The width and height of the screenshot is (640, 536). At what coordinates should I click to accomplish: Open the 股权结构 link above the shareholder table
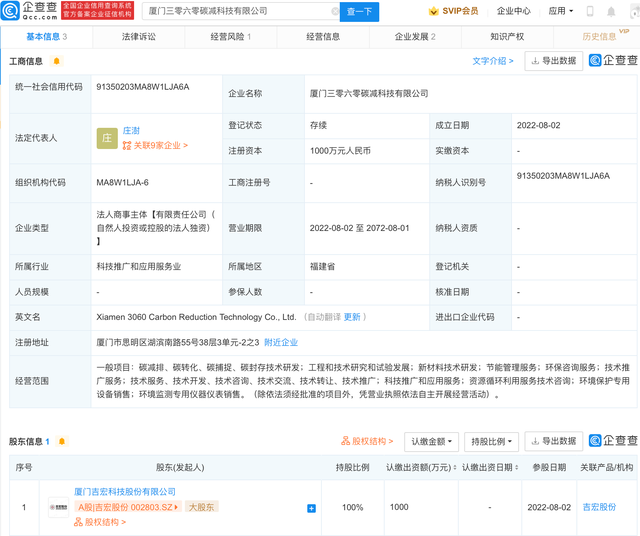click(367, 441)
